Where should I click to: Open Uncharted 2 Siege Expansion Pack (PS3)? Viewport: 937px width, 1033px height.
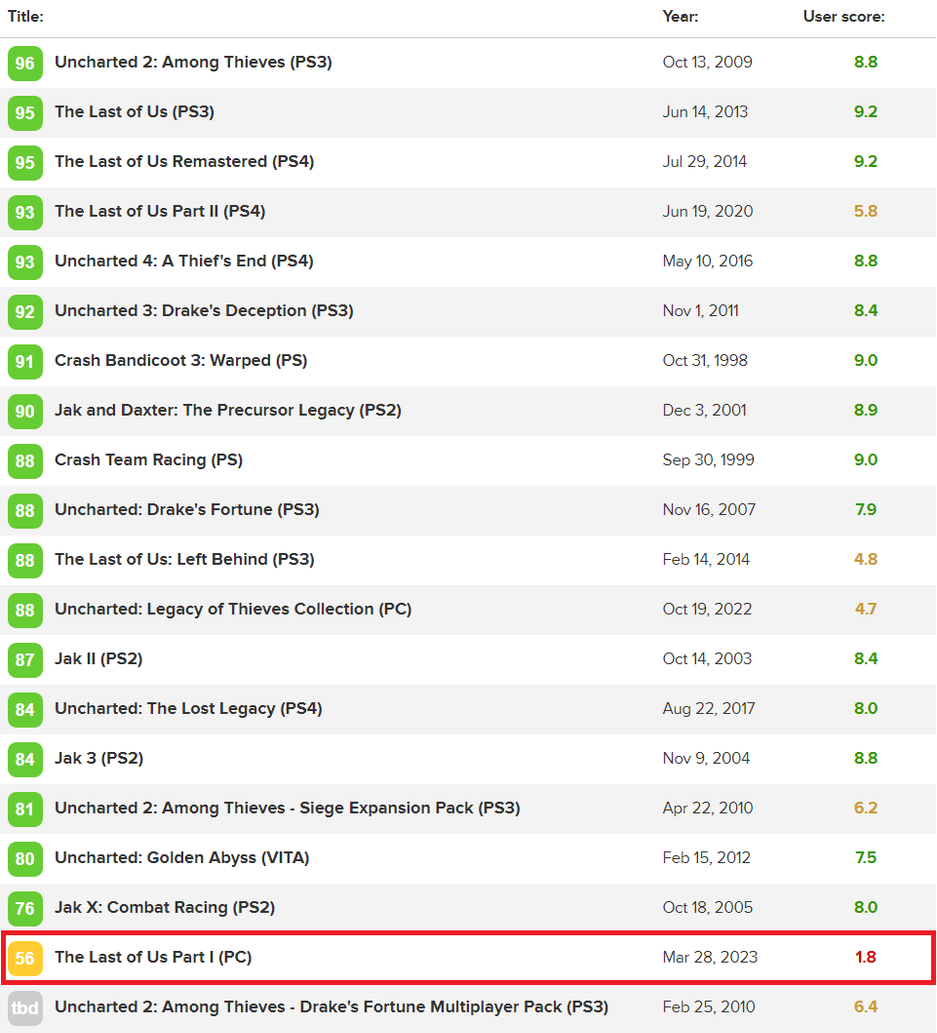287,808
